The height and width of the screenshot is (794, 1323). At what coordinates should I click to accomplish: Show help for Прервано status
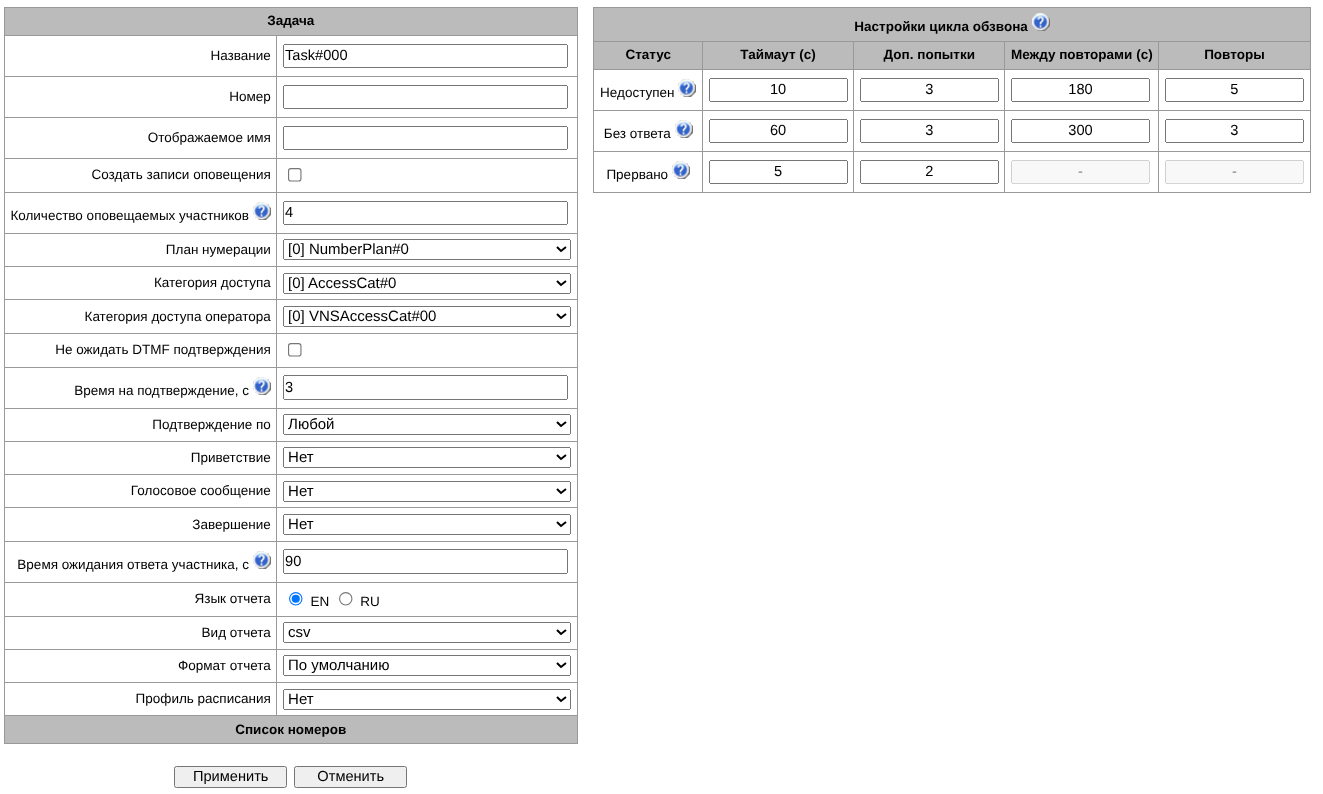(681, 171)
